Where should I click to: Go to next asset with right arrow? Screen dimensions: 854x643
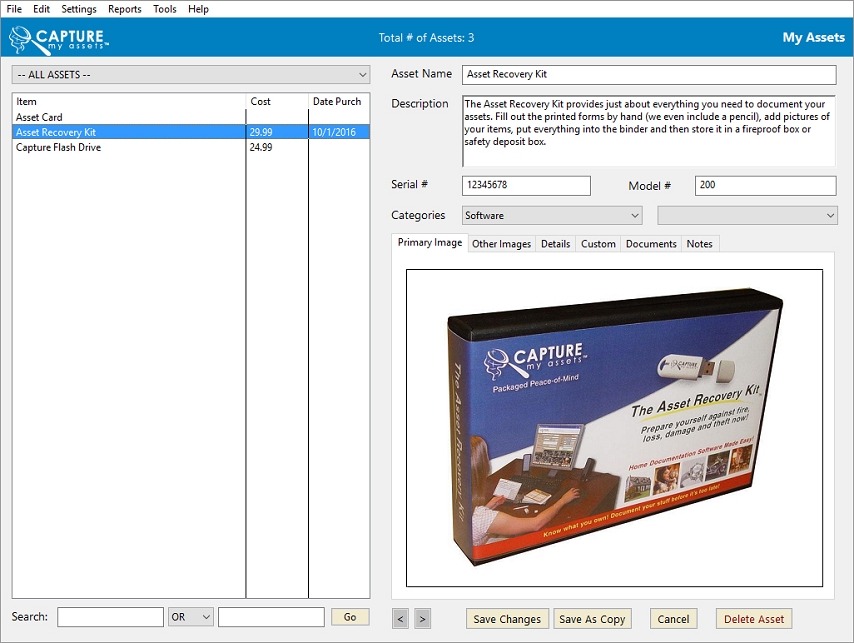click(422, 619)
